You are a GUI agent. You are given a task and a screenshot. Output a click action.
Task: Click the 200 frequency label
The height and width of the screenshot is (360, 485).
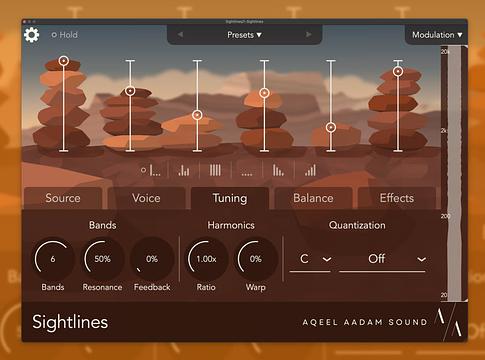pyautogui.click(x=446, y=216)
